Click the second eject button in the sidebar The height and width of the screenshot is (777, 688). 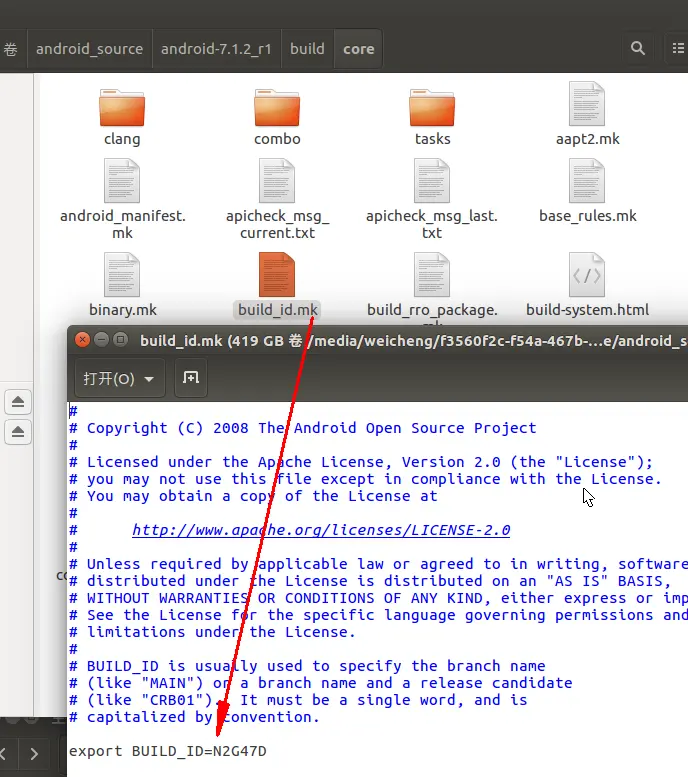tap(18, 432)
